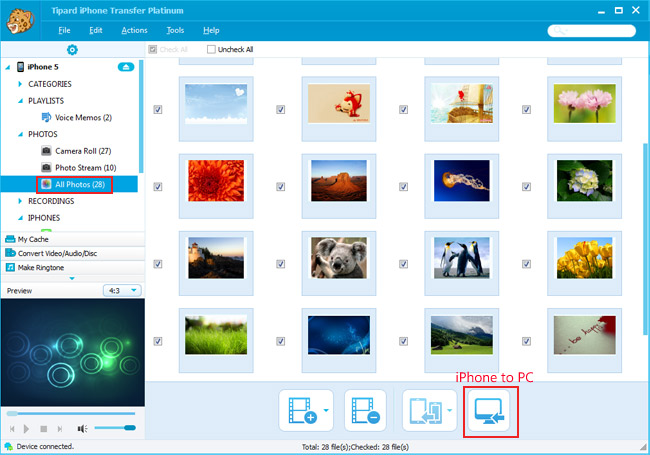Screen dimensions: 650x455
Task: Open the Help menu
Action: coord(211,30)
